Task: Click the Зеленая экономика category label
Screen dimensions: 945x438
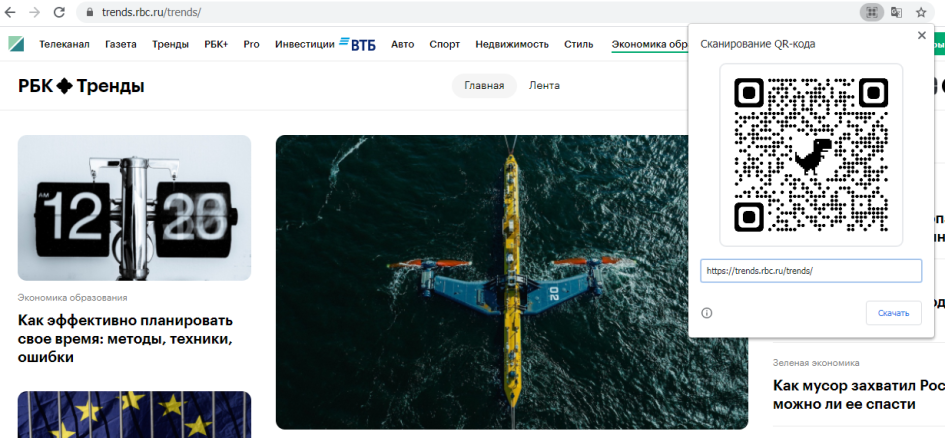Action: coord(816,363)
